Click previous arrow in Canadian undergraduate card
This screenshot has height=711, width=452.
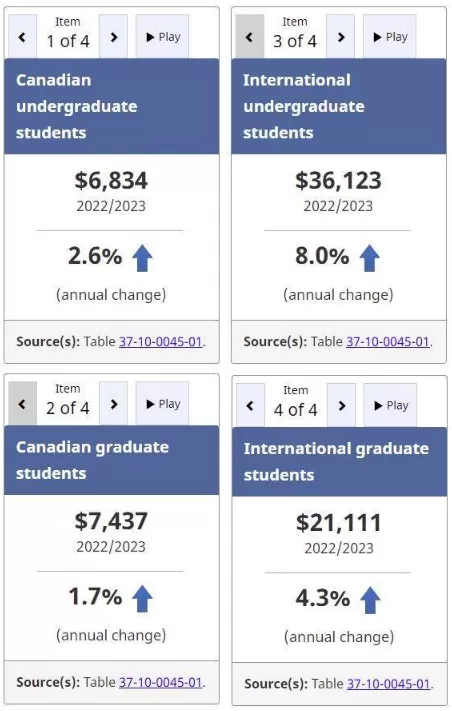[x=22, y=37]
